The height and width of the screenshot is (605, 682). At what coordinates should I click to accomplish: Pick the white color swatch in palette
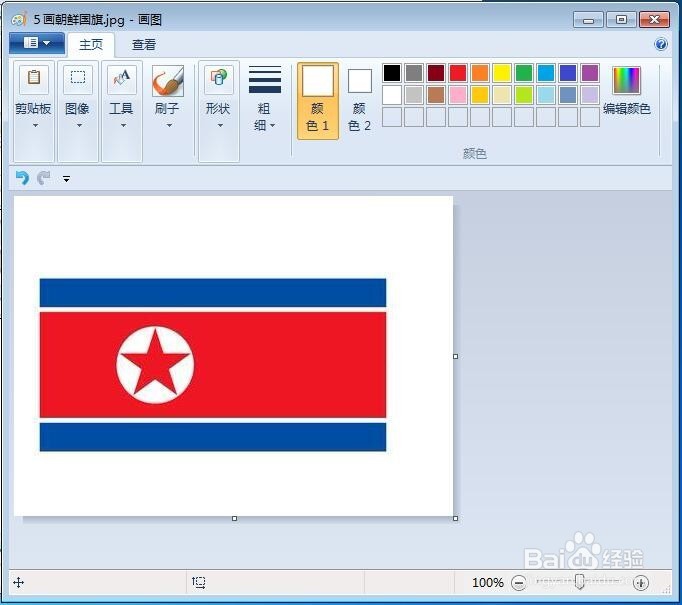pos(392,95)
